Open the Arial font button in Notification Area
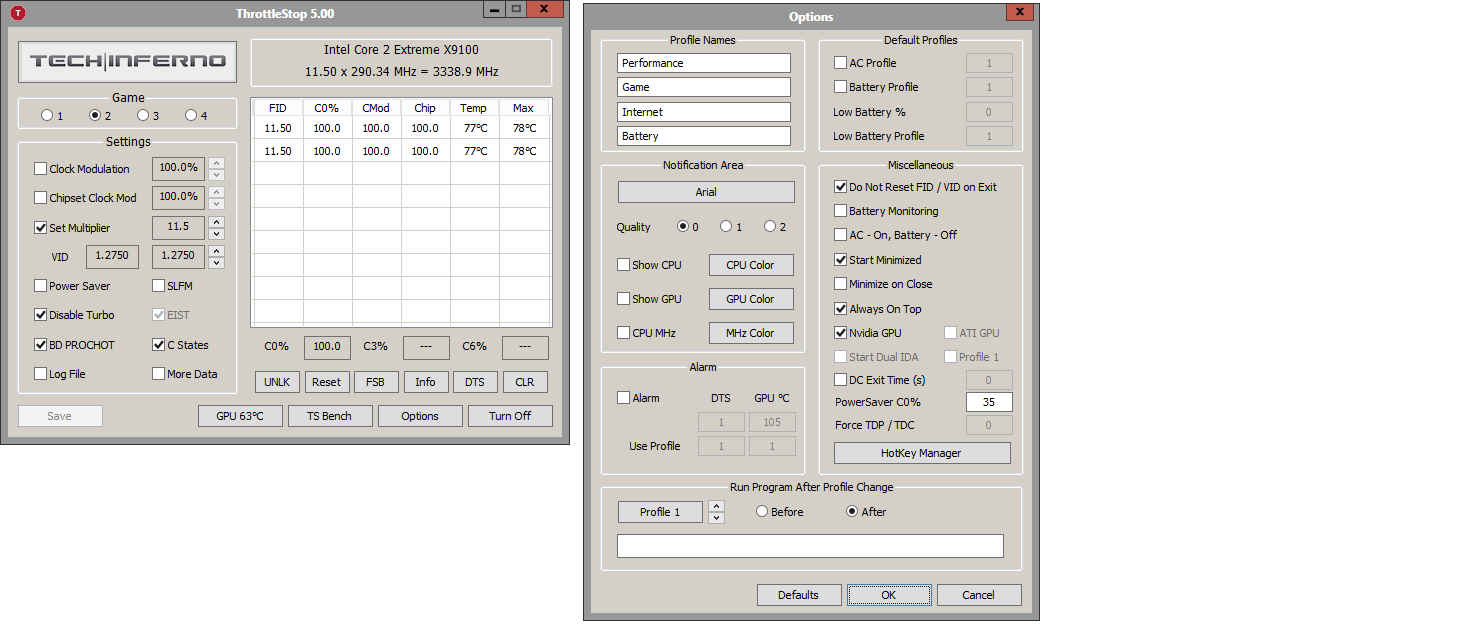The width and height of the screenshot is (1469, 626). coord(706,192)
